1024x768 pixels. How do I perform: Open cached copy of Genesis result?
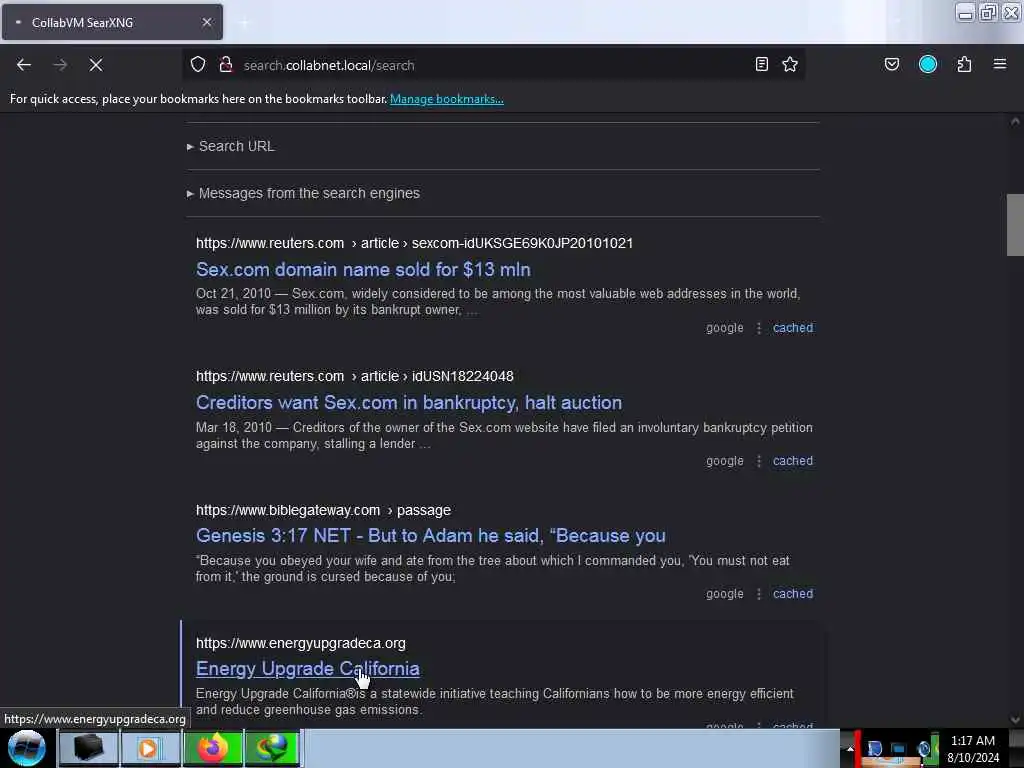click(793, 594)
